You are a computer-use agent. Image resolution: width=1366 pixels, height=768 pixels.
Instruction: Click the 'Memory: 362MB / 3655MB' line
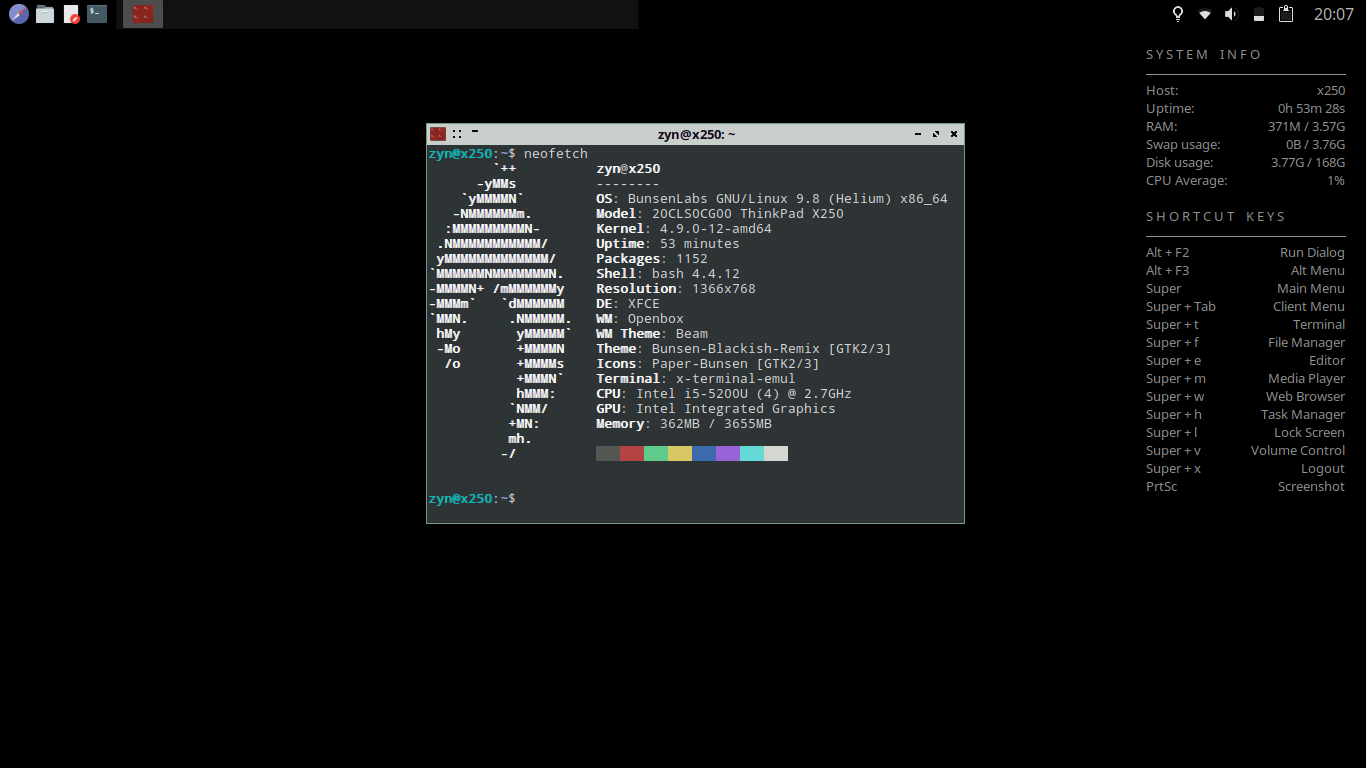tap(684, 424)
